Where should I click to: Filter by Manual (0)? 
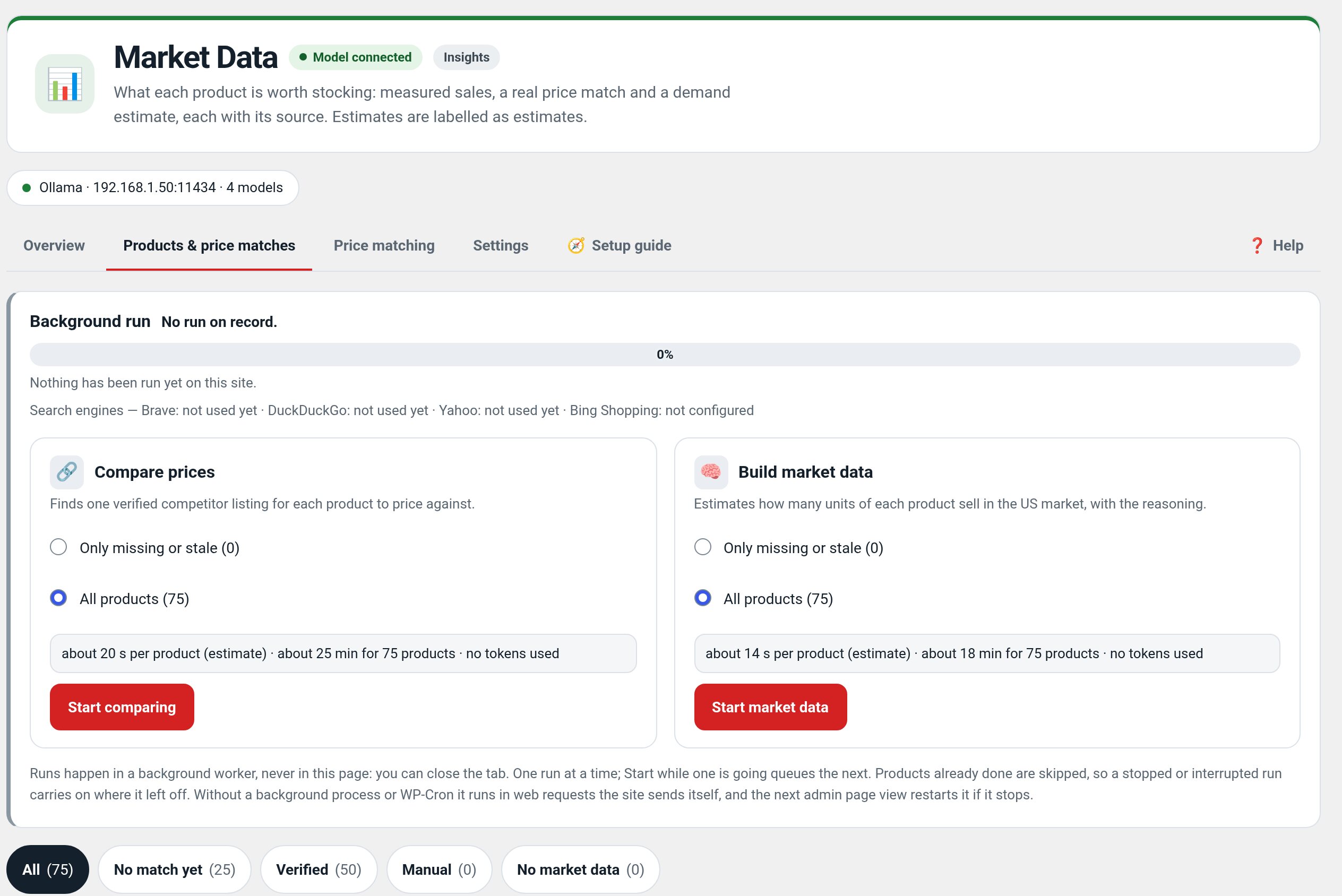440,869
